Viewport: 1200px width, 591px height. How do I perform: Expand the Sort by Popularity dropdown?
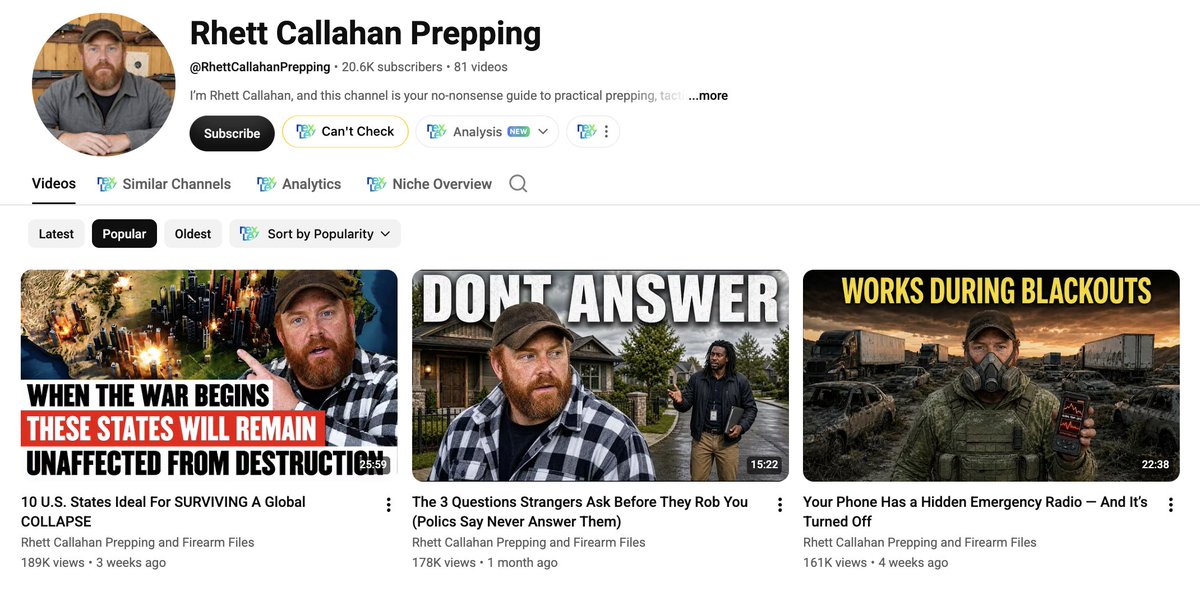pos(315,234)
